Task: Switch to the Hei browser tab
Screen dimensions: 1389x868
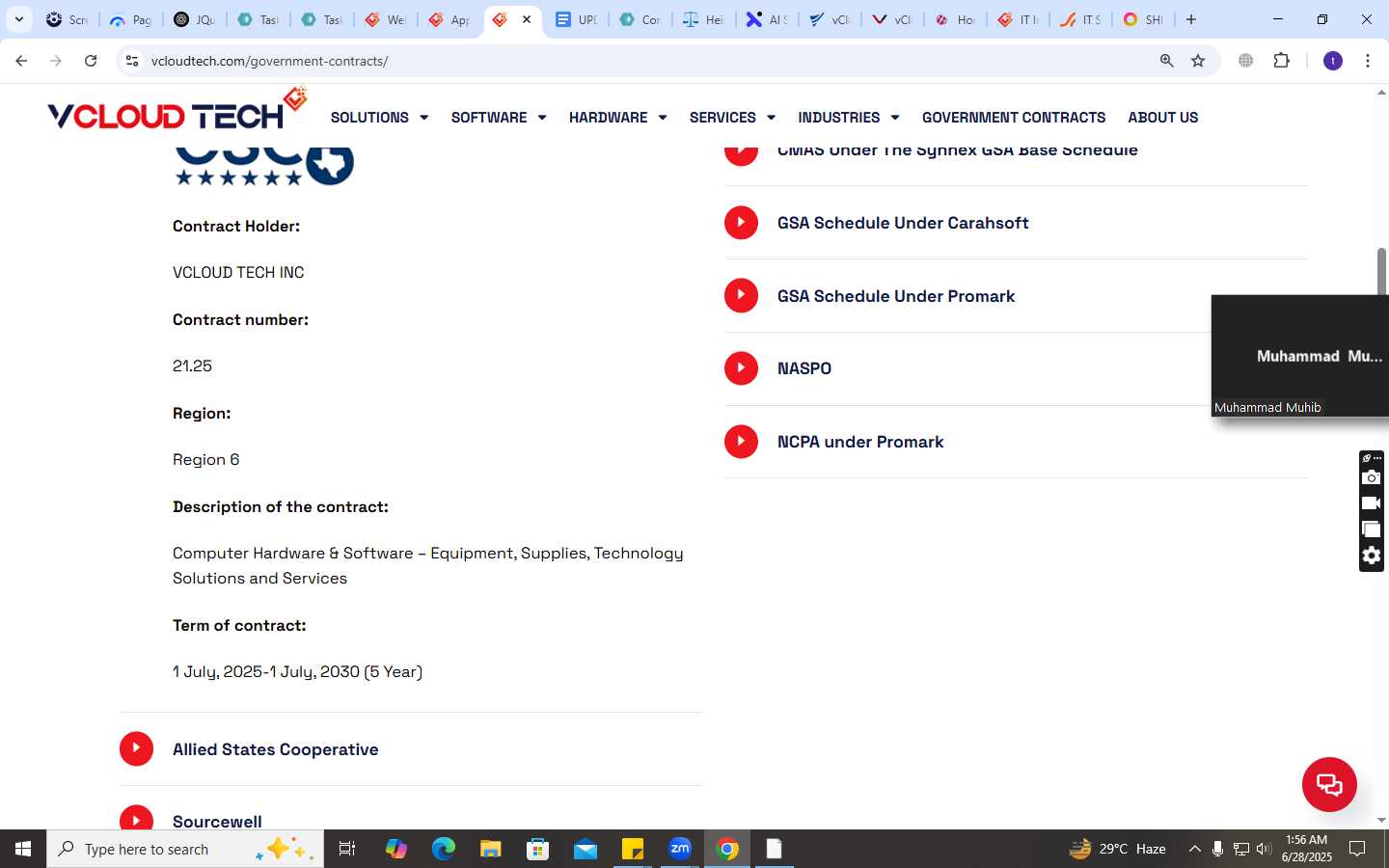Action: pyautogui.click(x=703, y=19)
